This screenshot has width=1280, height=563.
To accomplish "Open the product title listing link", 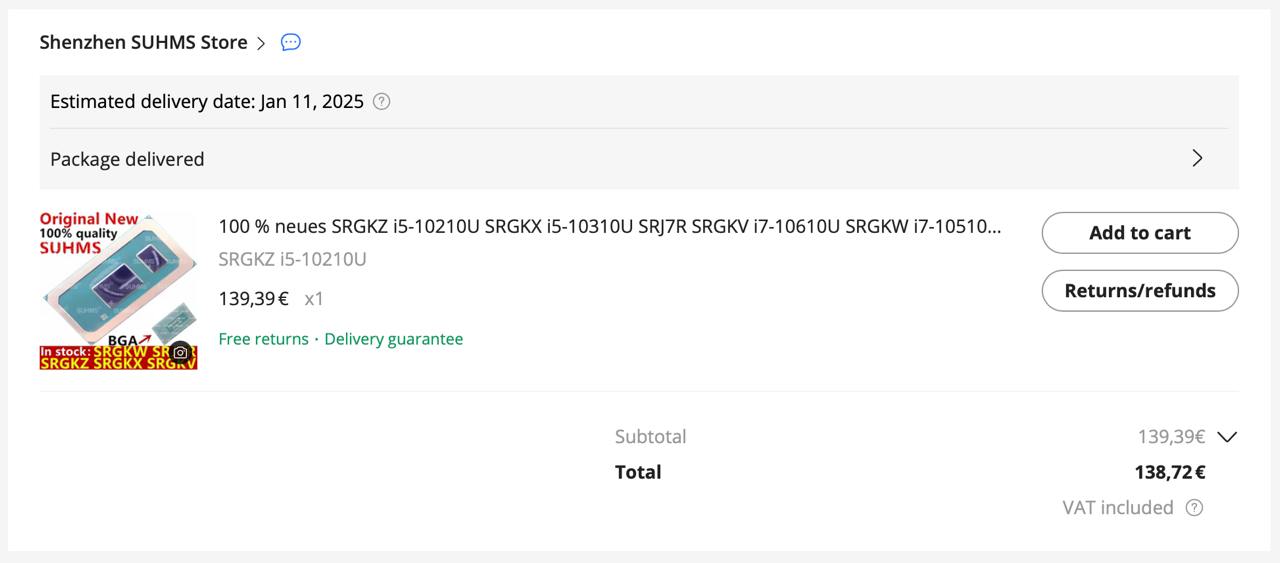I will [x=609, y=226].
